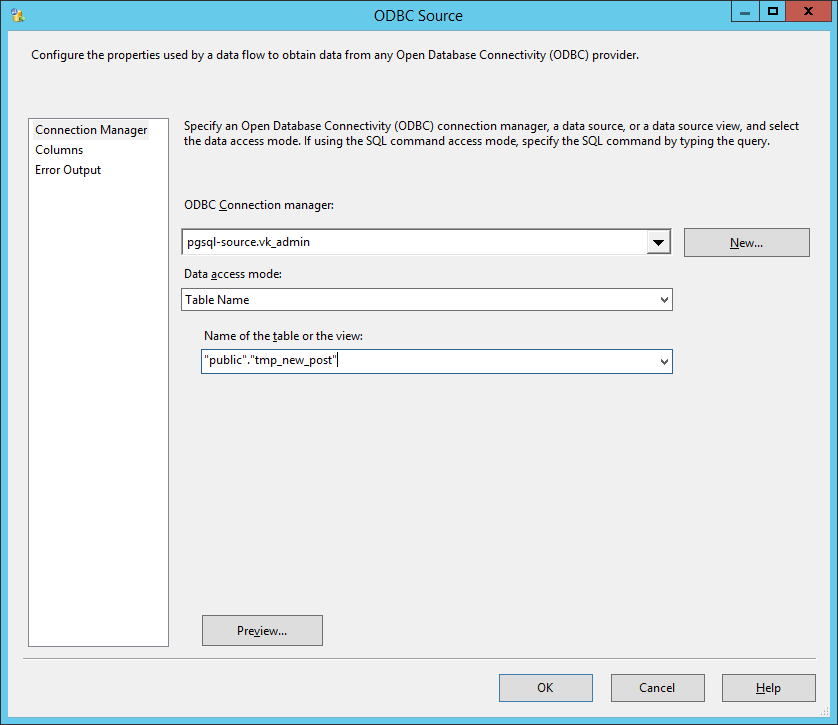Click the ODBC Source title bar text
This screenshot has width=838, height=725.
pos(418,15)
